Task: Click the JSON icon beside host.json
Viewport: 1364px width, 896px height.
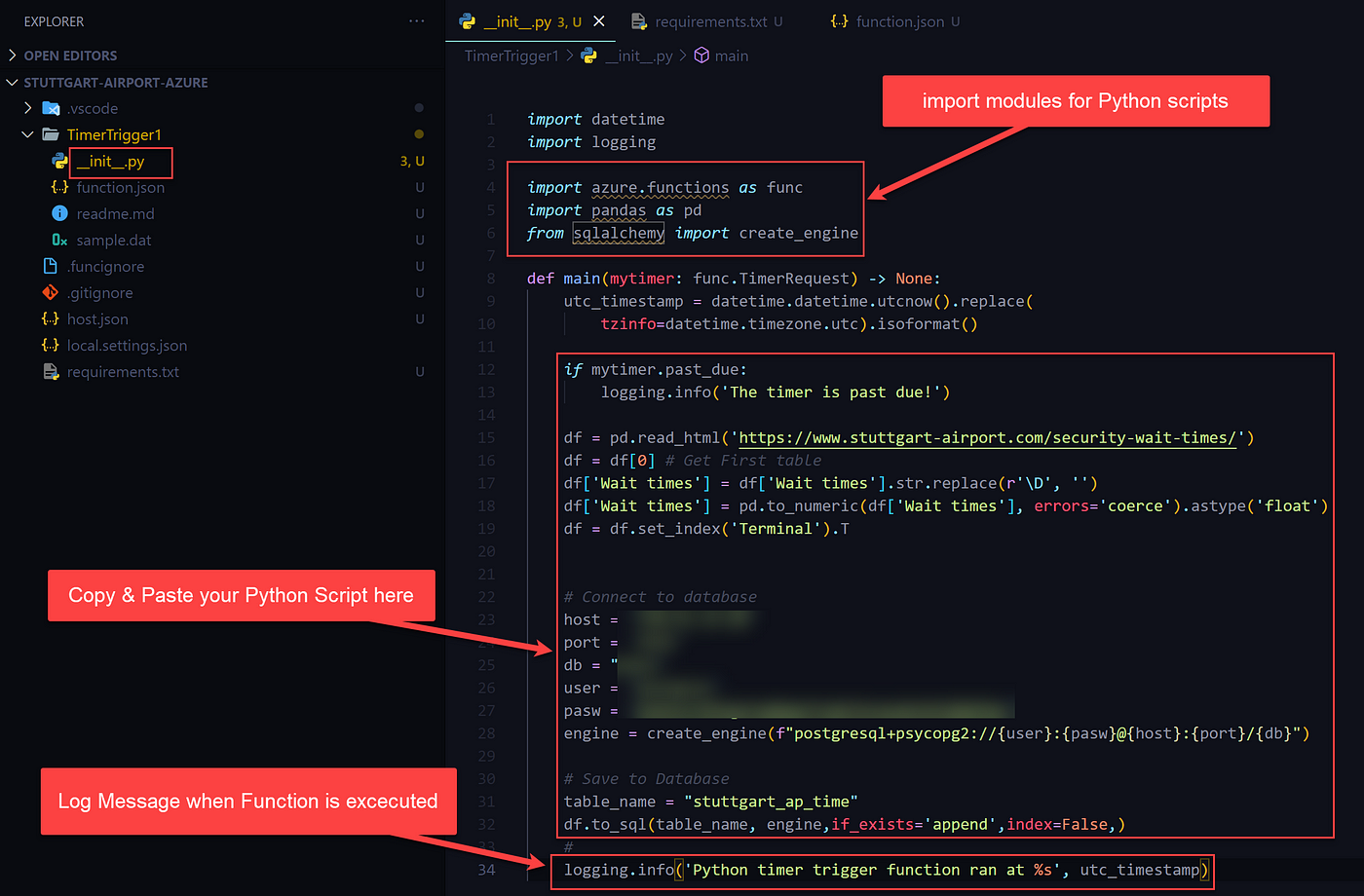Action: click(x=51, y=318)
